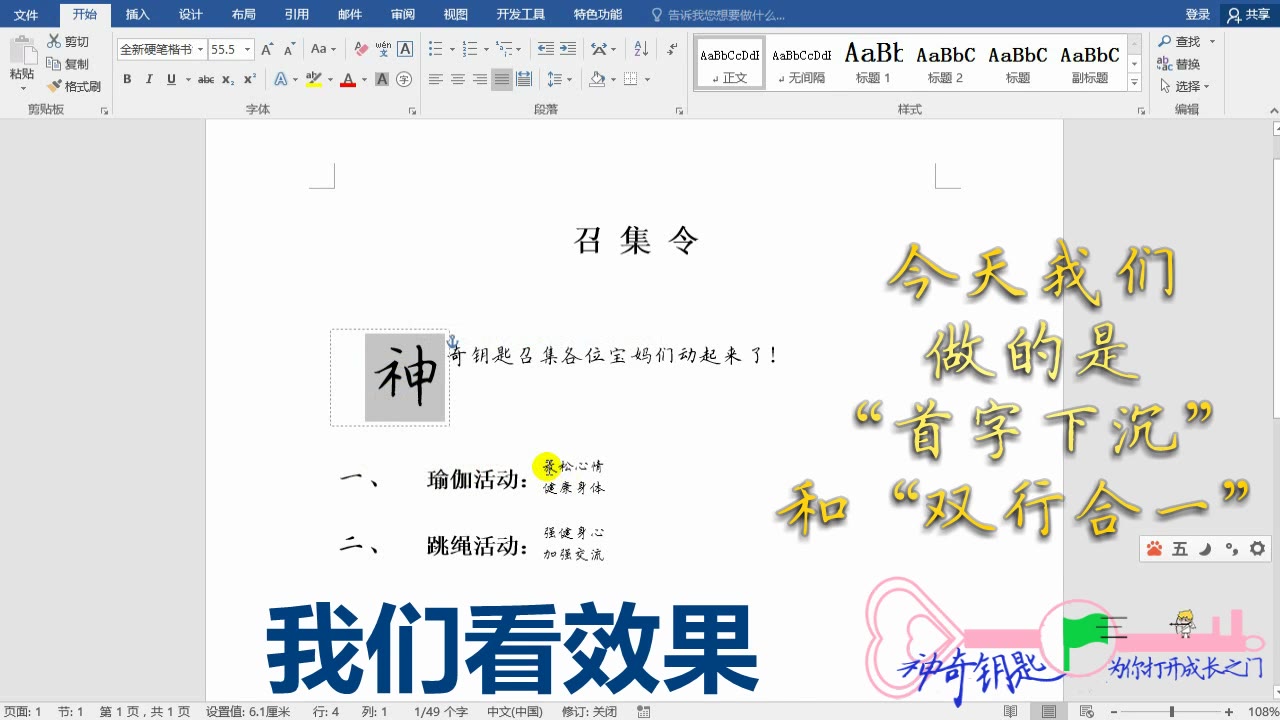Toggle bold formatting
Viewport: 1280px width, 720px height.
point(127,79)
